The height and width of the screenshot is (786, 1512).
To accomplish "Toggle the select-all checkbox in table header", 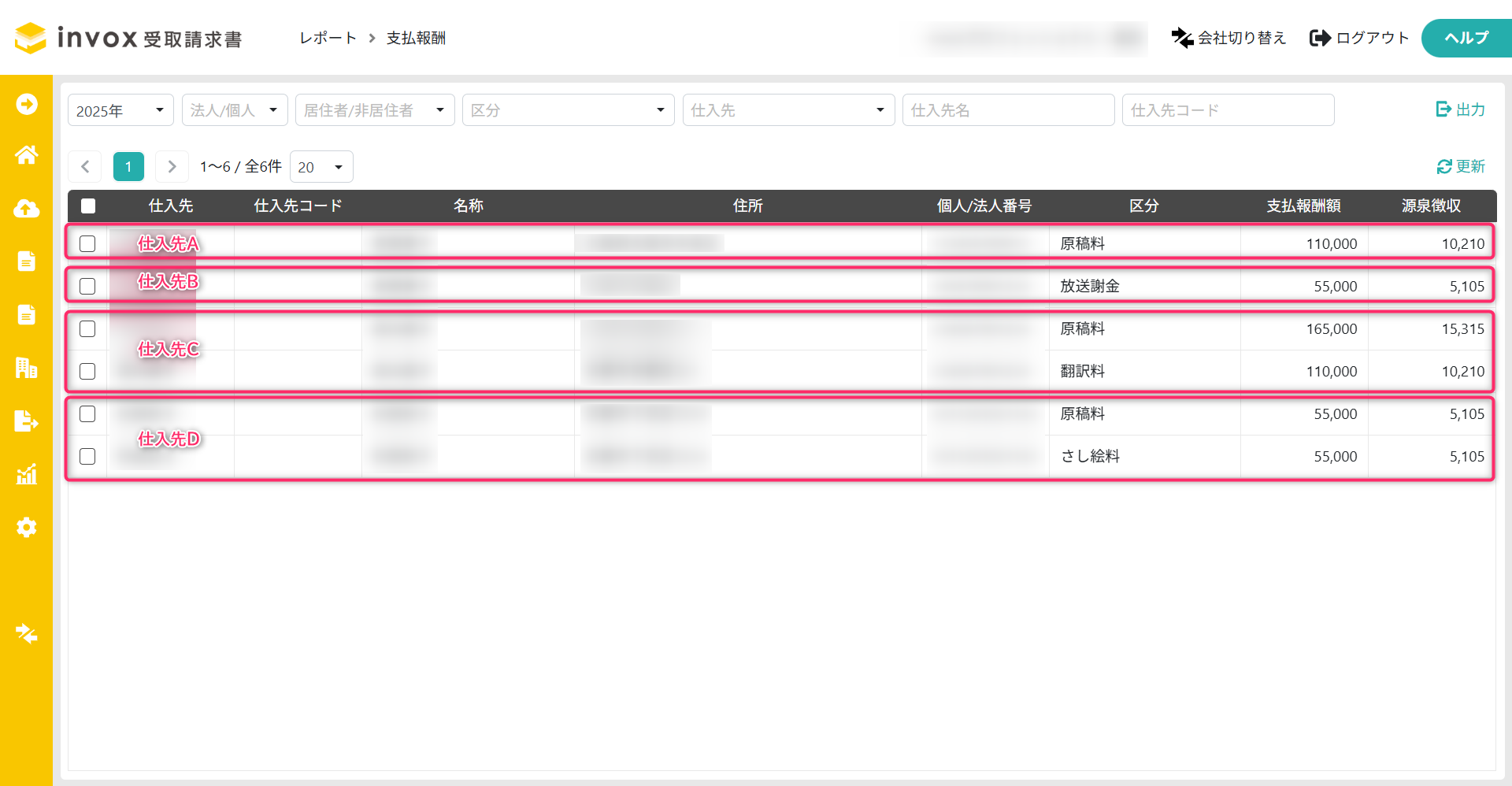I will [88, 206].
